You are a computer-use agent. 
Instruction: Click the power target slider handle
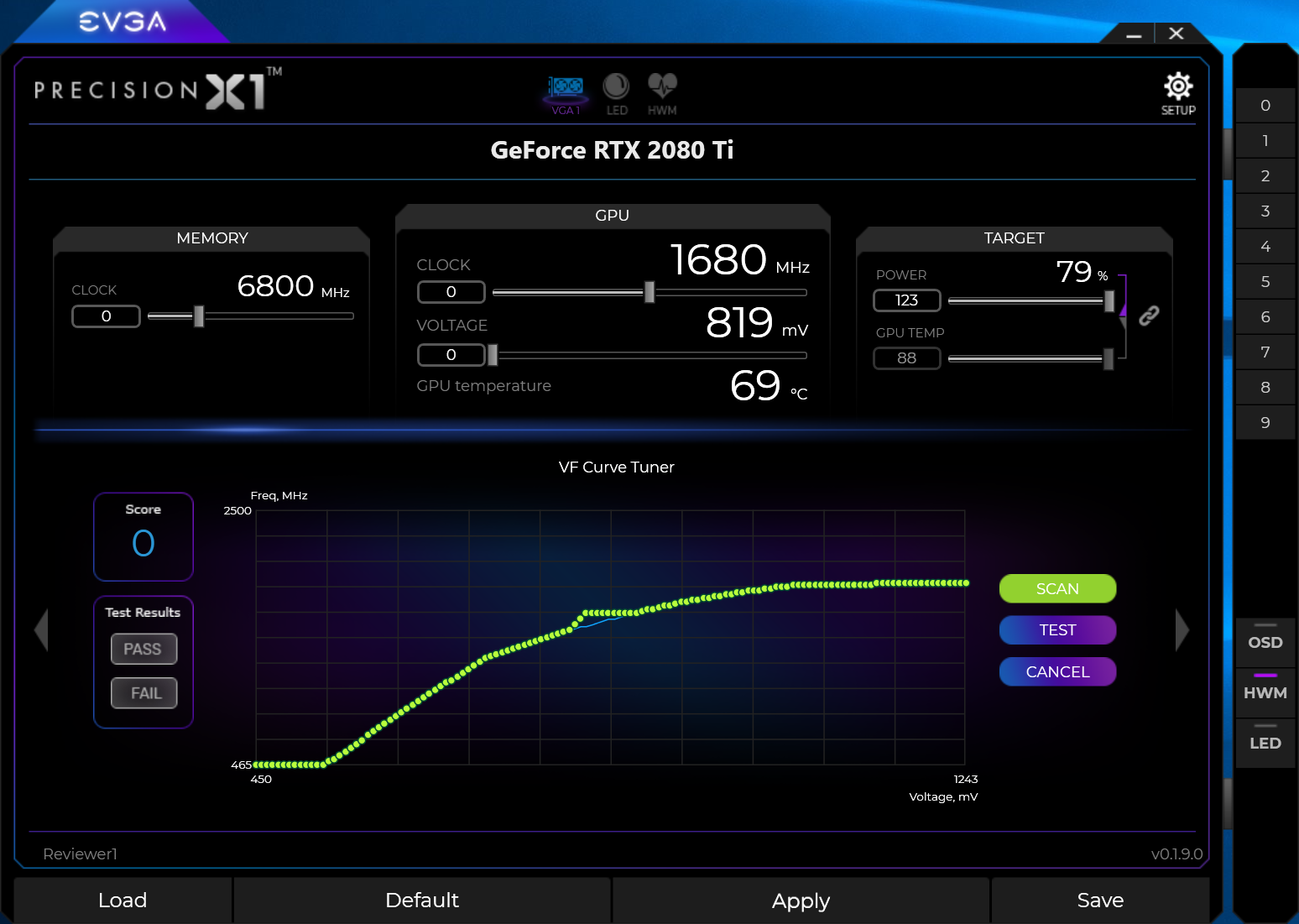[x=1109, y=300]
